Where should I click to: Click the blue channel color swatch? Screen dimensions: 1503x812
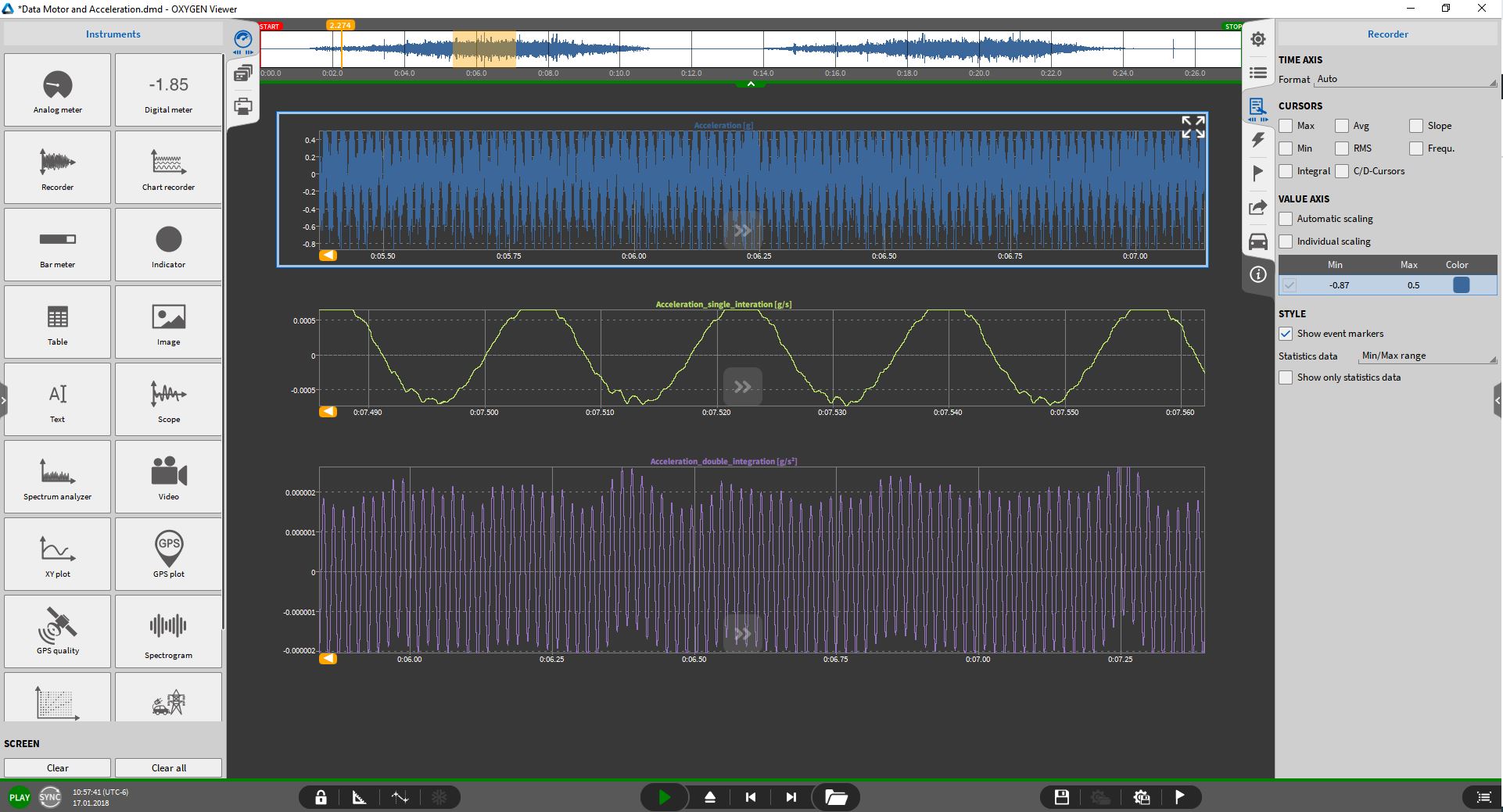[1461, 285]
